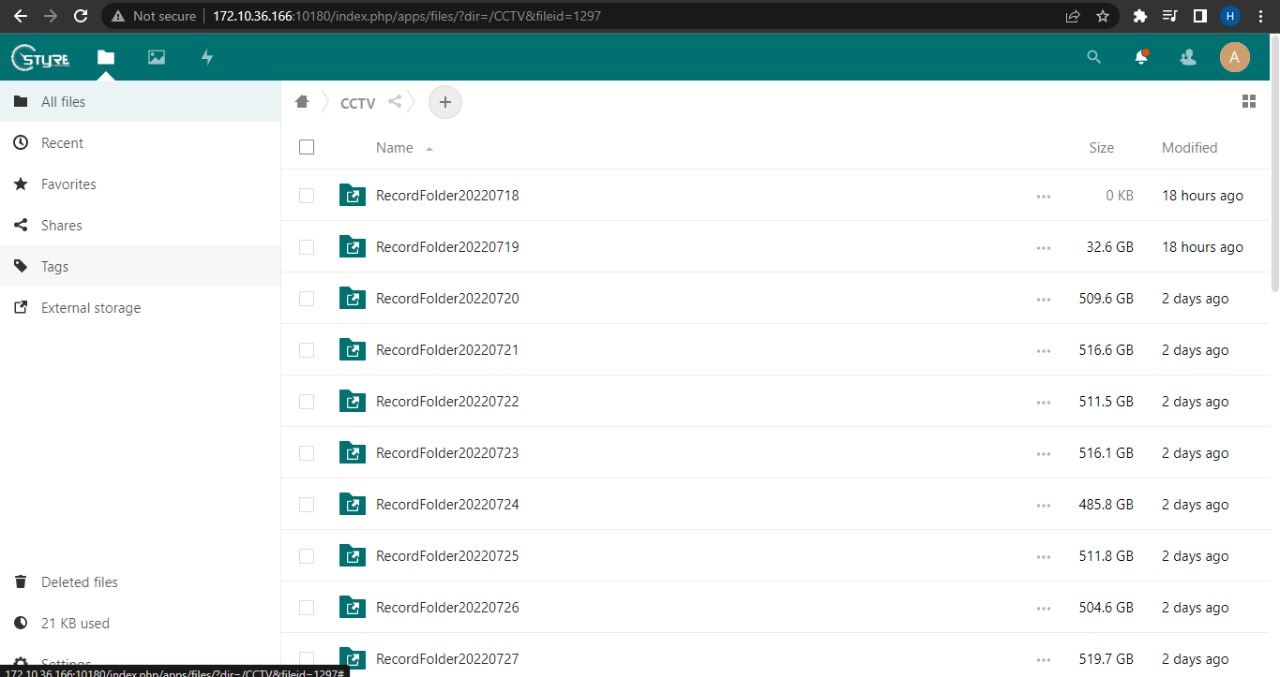Viewport: 1280px width, 677px height.
Task: Select RecordFolder20220721 checkbox
Action: (x=307, y=350)
